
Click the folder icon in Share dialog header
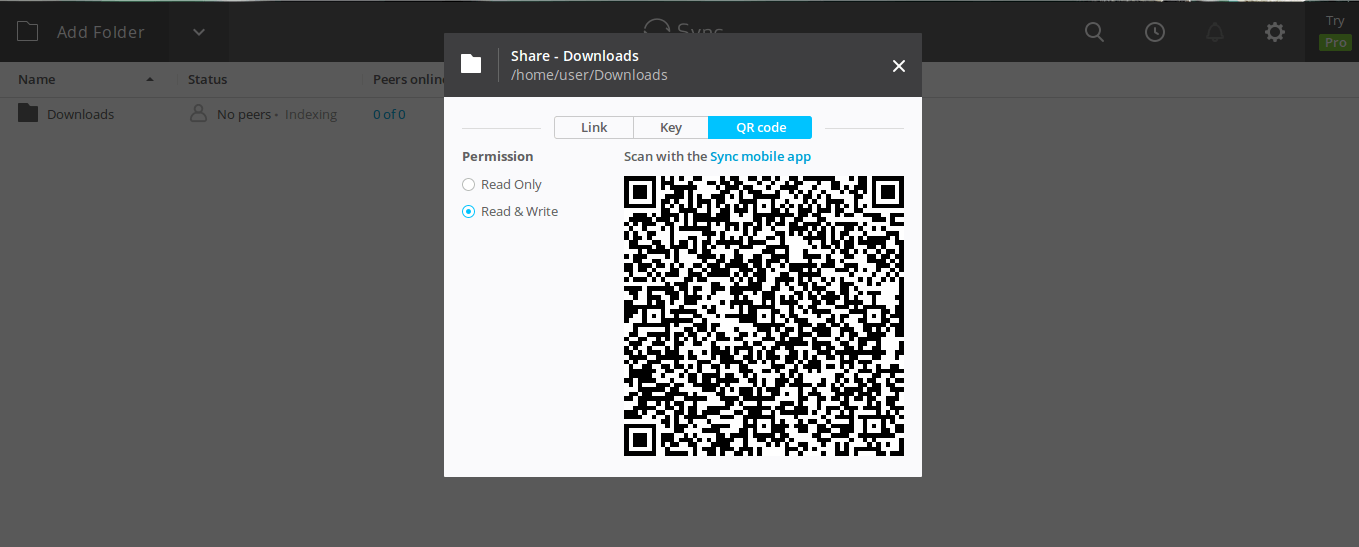click(x=471, y=65)
